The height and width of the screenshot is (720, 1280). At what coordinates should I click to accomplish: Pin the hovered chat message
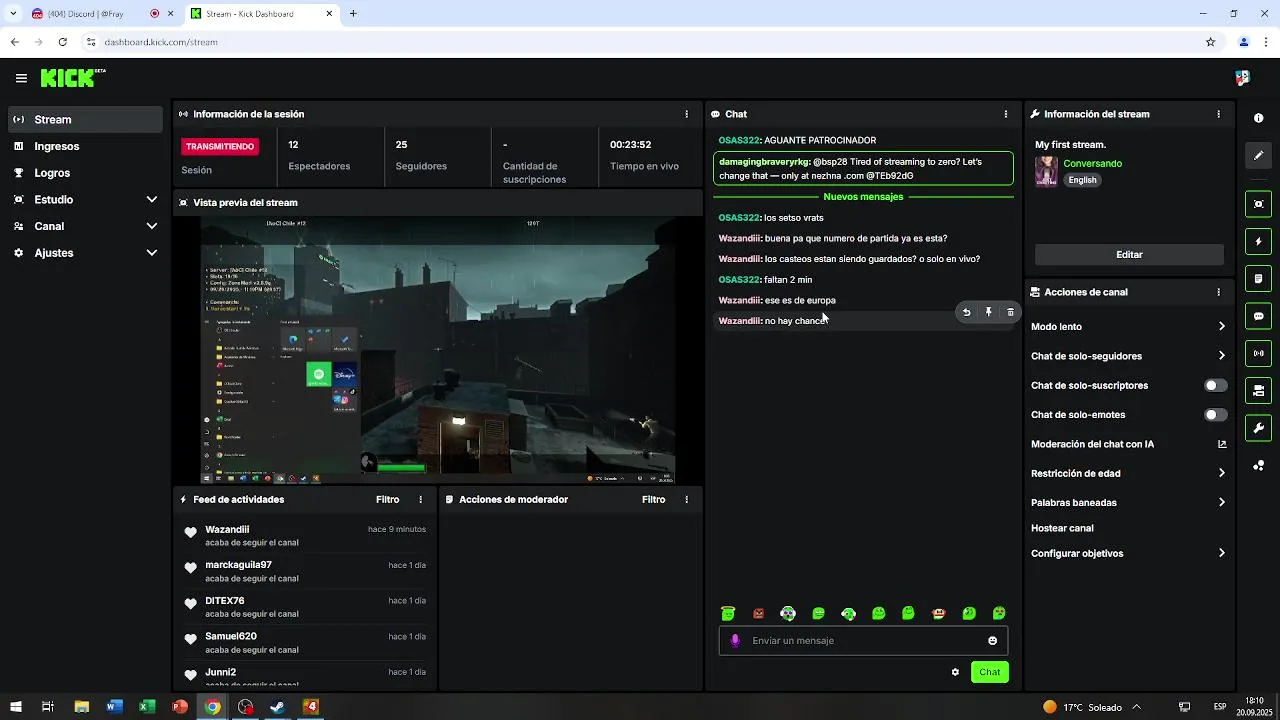988,312
